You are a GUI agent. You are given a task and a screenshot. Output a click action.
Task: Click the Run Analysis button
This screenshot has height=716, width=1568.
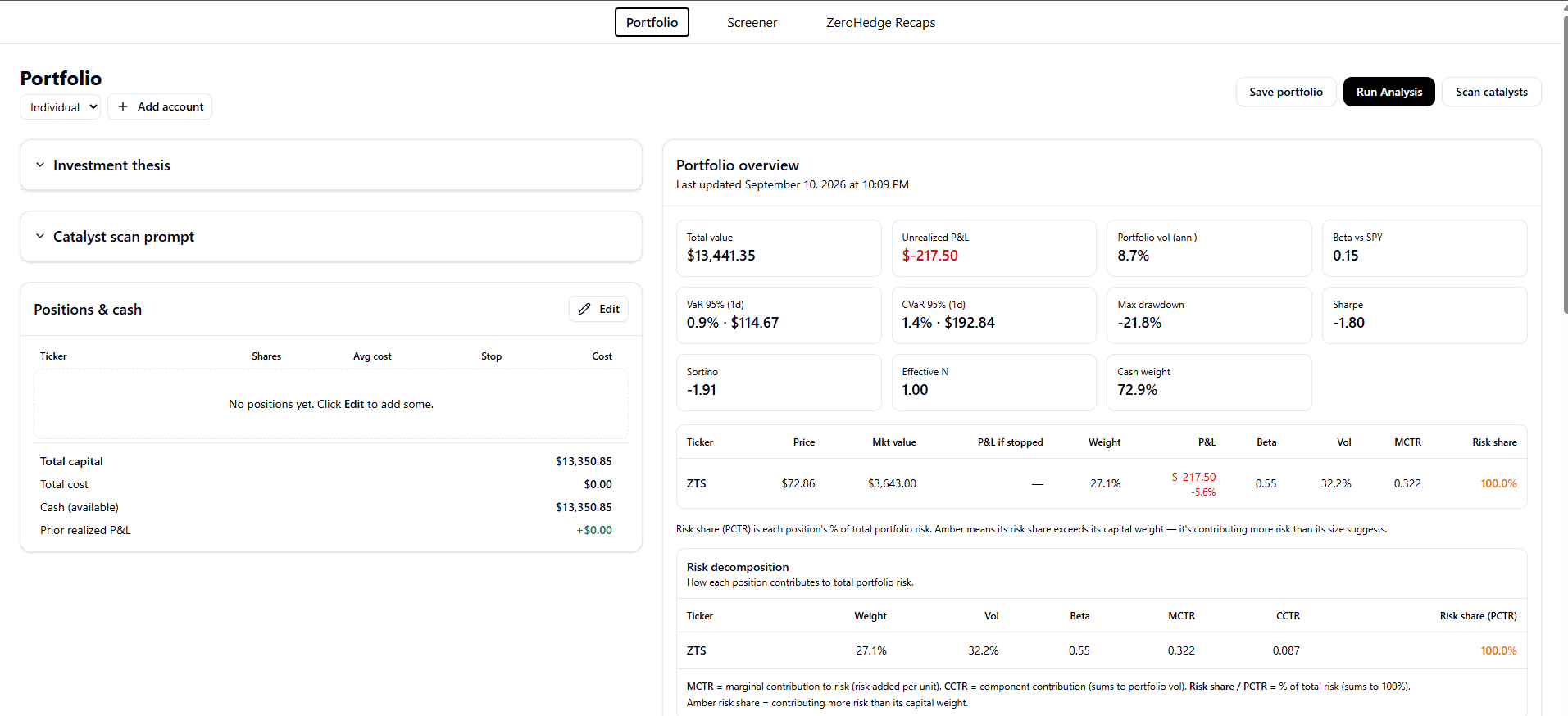1389,92
